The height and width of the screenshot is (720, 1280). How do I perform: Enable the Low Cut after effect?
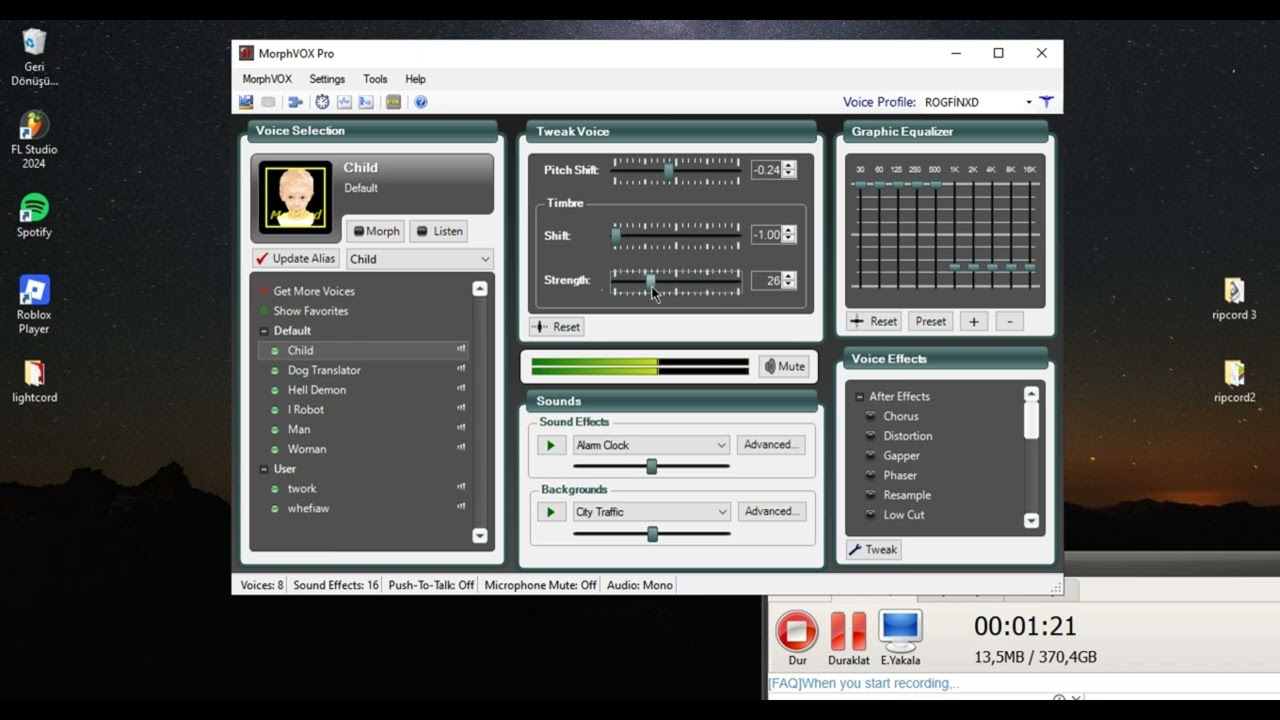pos(870,515)
